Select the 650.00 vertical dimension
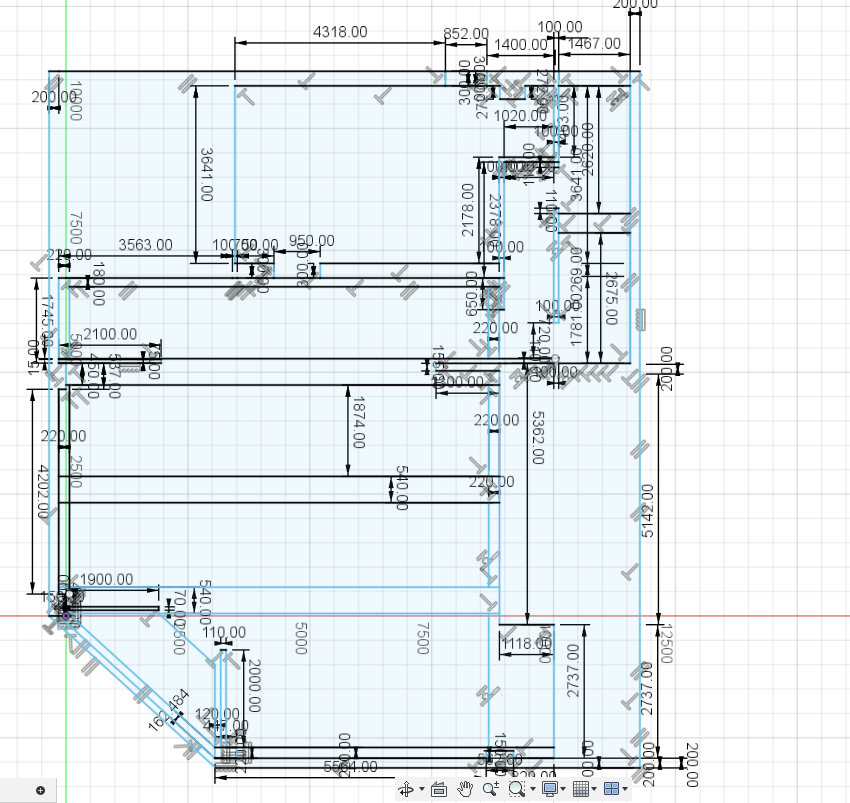Image resolution: width=850 pixels, height=803 pixels. [x=472, y=294]
